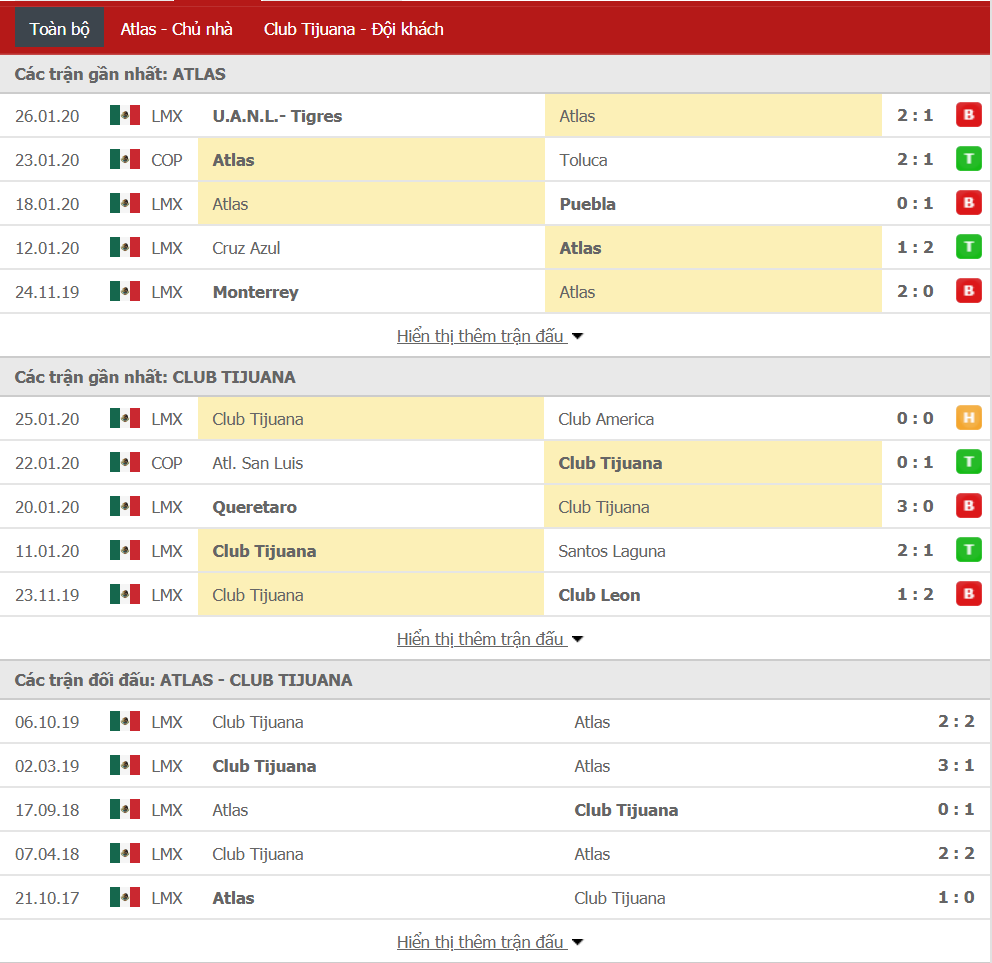The height and width of the screenshot is (963, 992).
Task: Select the Toàn bộ tab
Action: 59,29
